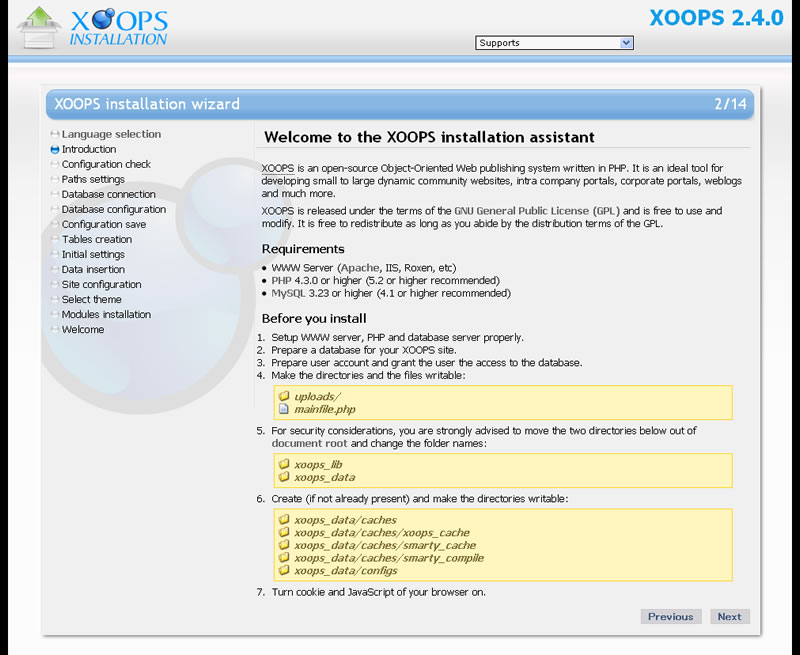
Task: Open the document root link
Action: point(309,443)
